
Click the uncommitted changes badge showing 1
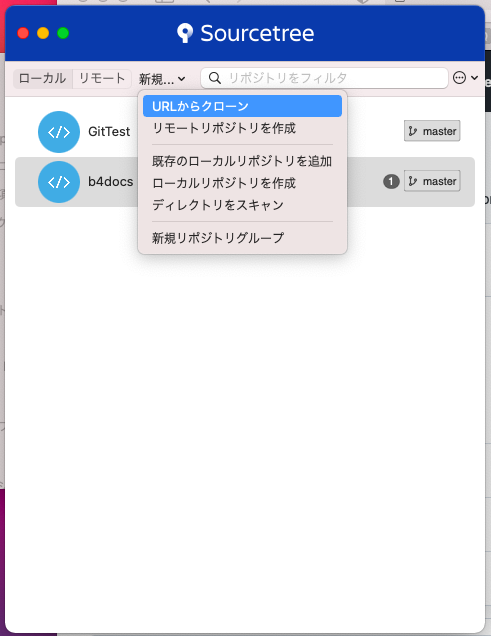(391, 181)
